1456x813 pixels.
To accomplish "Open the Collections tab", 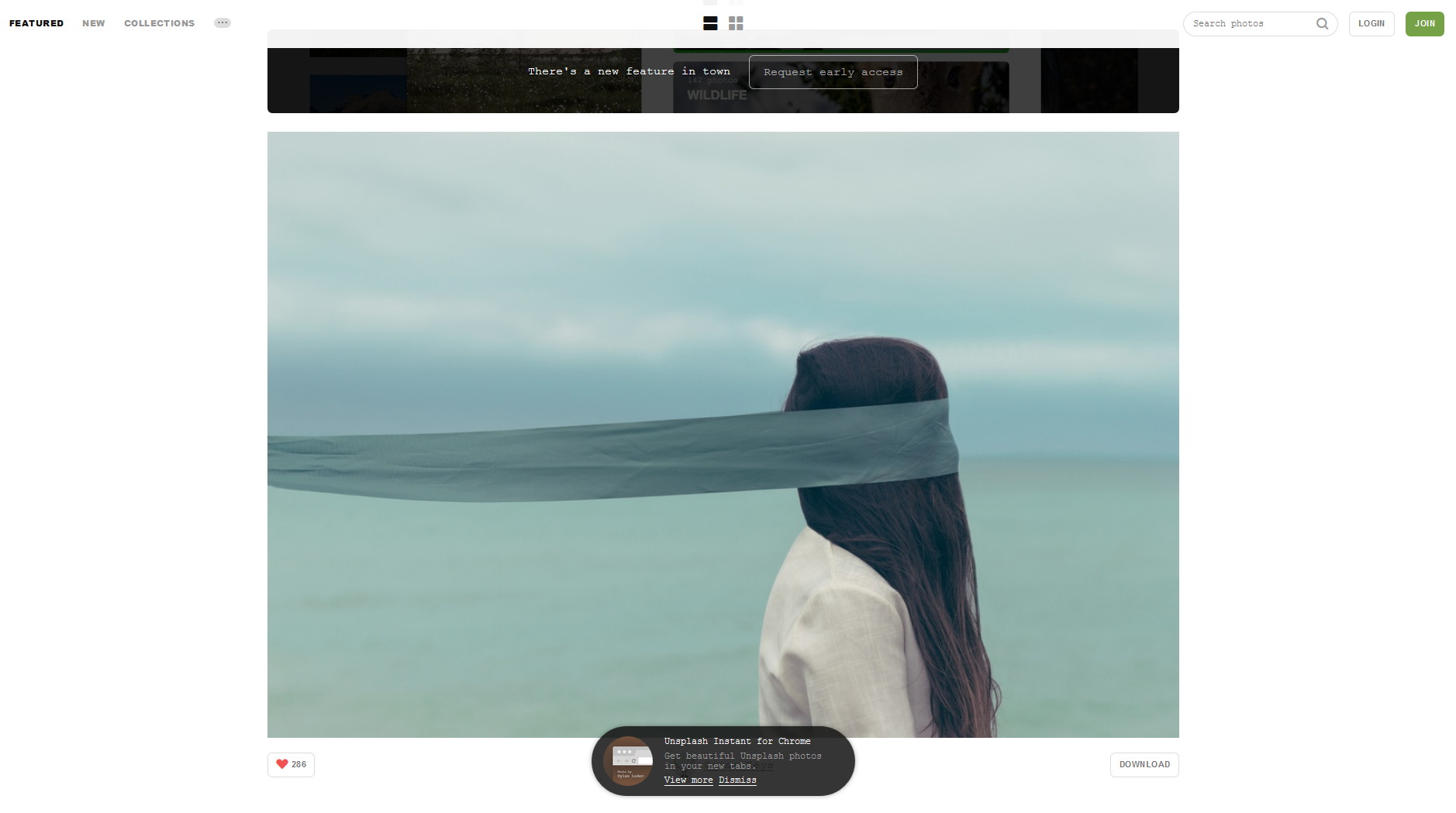I will tap(160, 23).
